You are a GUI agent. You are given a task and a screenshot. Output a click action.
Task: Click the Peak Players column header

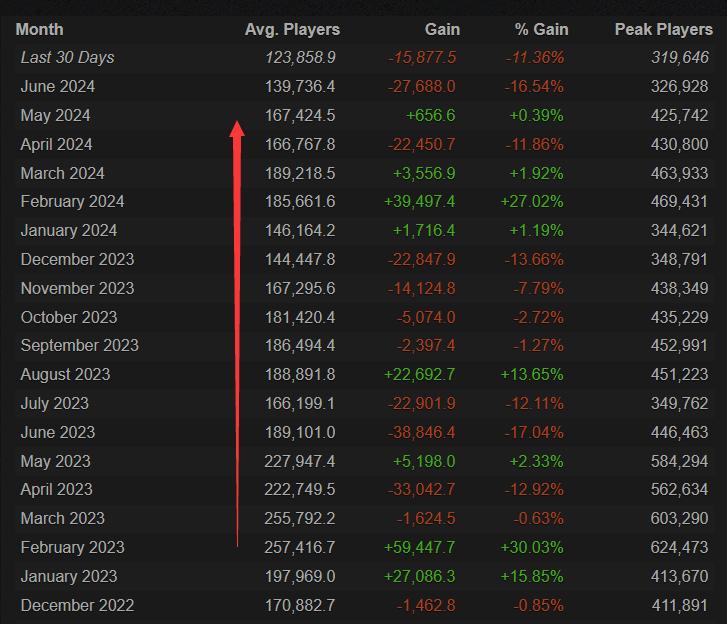point(661,29)
